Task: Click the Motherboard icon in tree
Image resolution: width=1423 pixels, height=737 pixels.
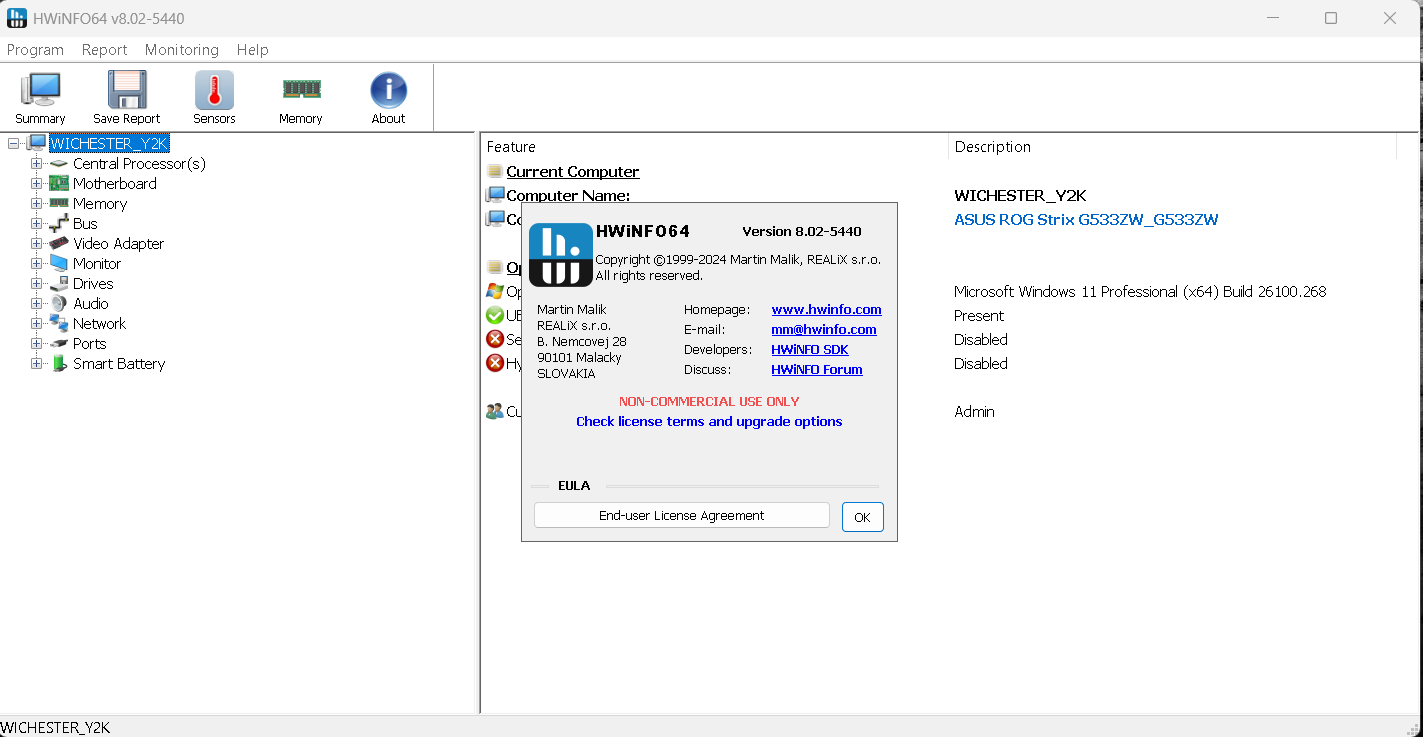Action: (59, 184)
